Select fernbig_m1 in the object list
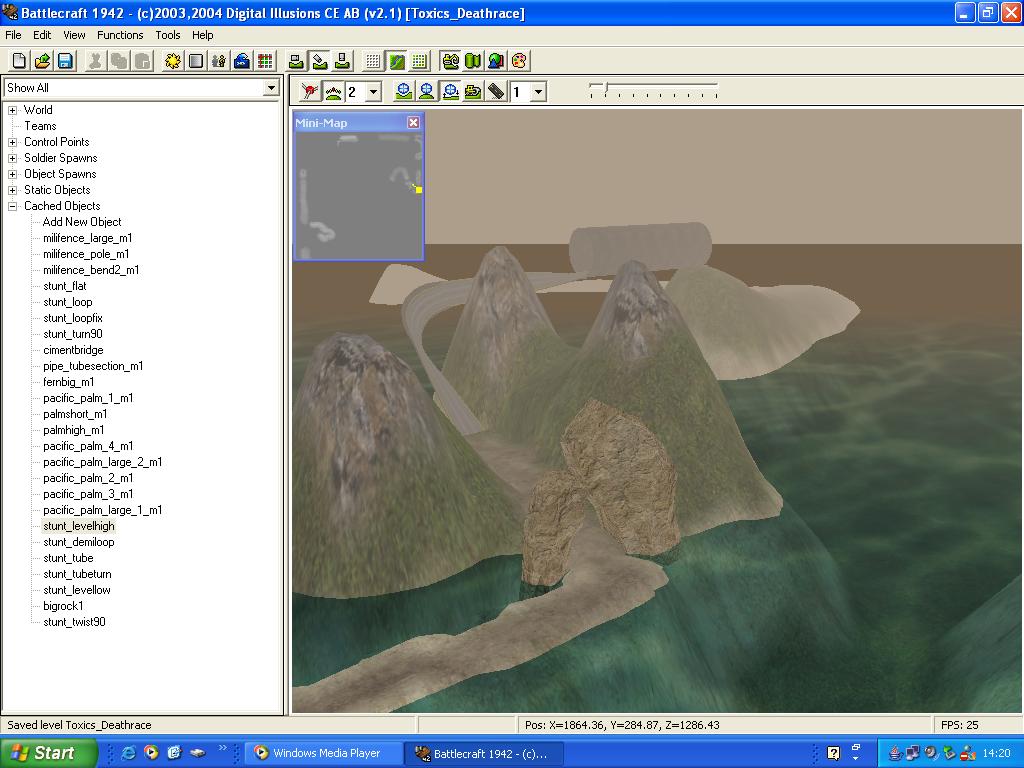The width and height of the screenshot is (1024, 768). [x=69, y=382]
